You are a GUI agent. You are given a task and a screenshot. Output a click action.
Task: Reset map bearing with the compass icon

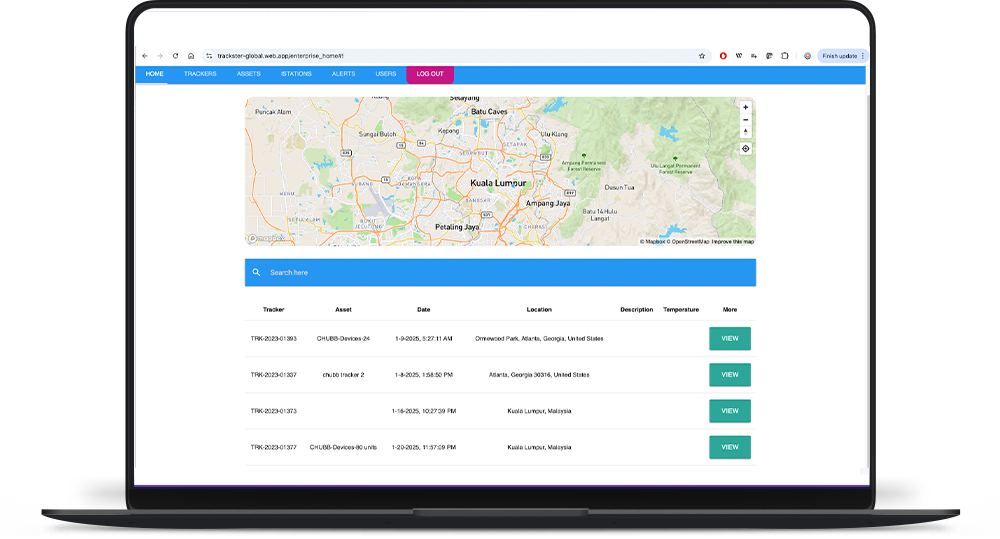(746, 132)
